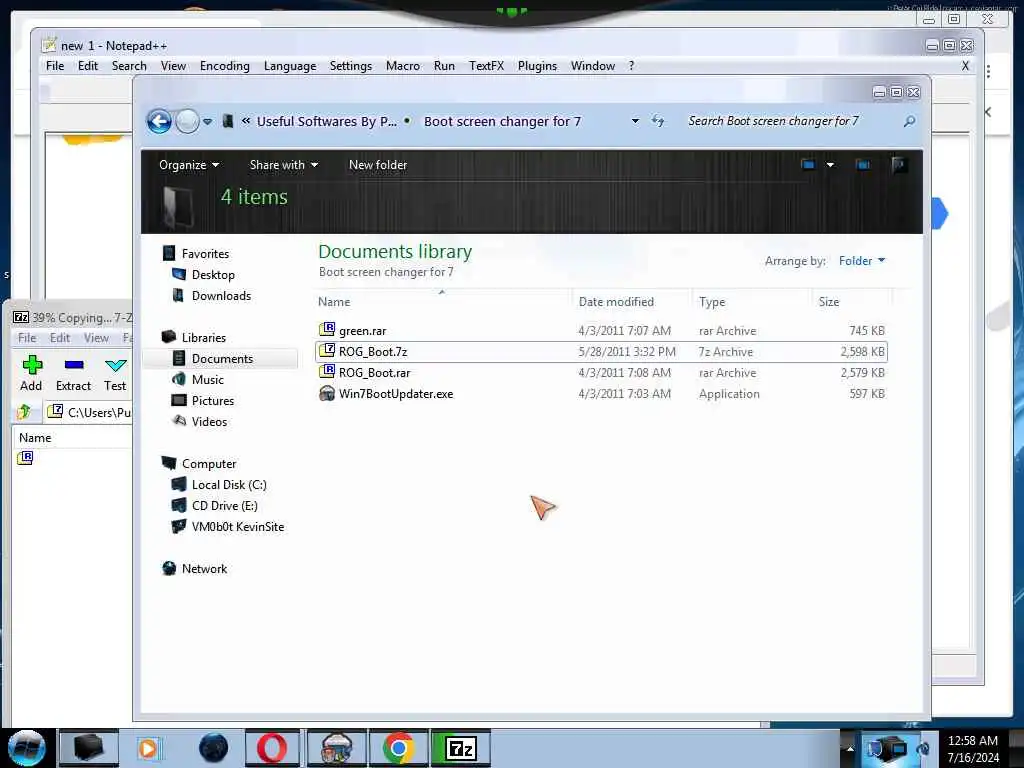The width and height of the screenshot is (1024, 768).
Task: Click Network in navigation pane
Action: 204,569
